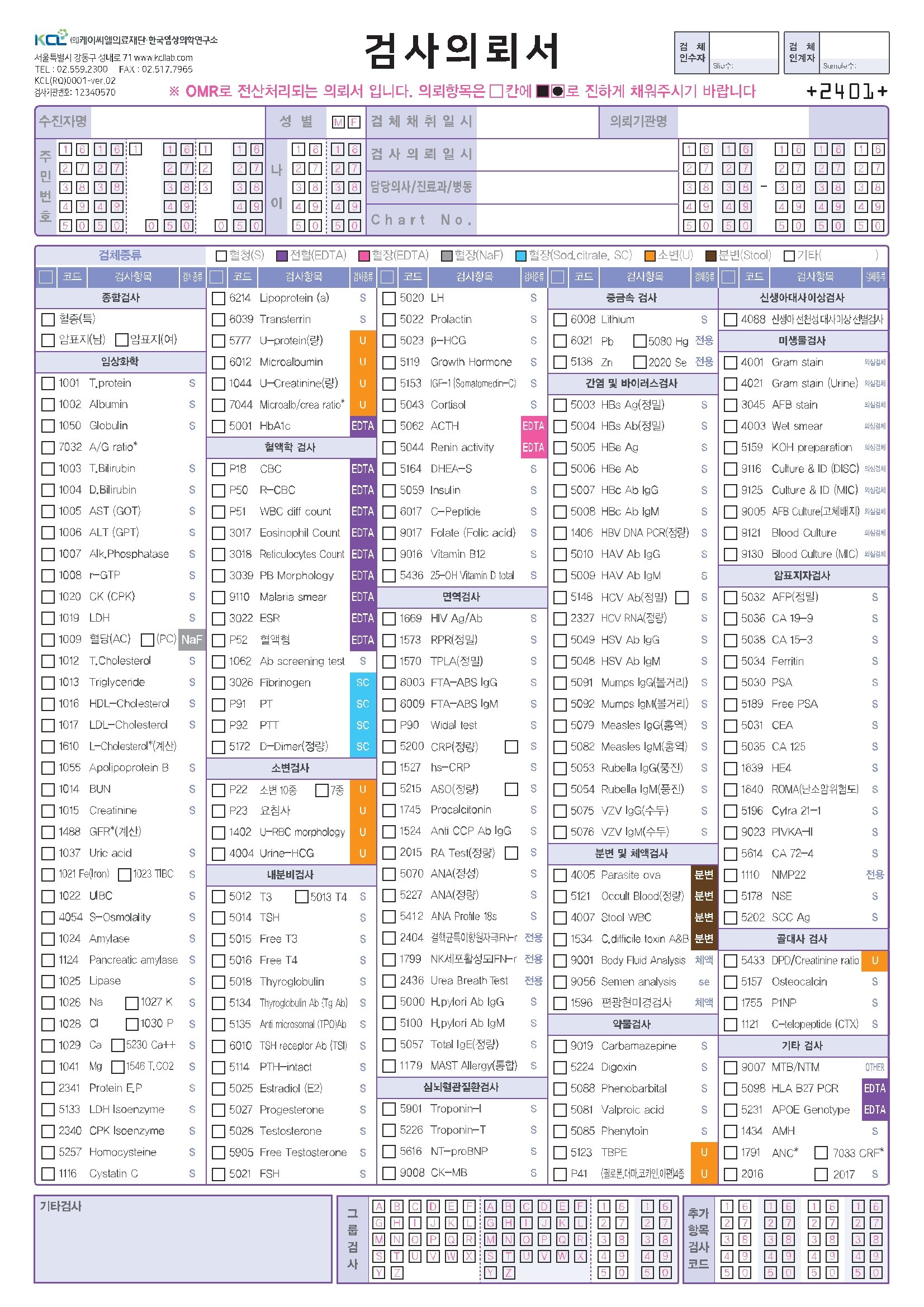Click the gray NaF tag beside 혈당(AC)
Viewport: 924px width, 1307px height.
191,640
